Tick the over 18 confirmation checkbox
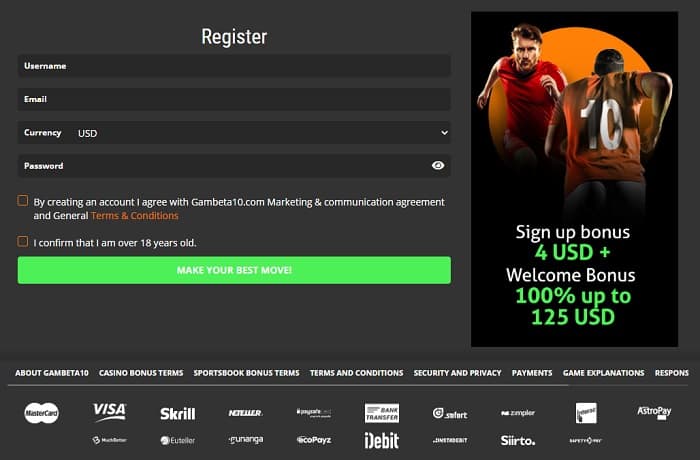 (x=23, y=242)
